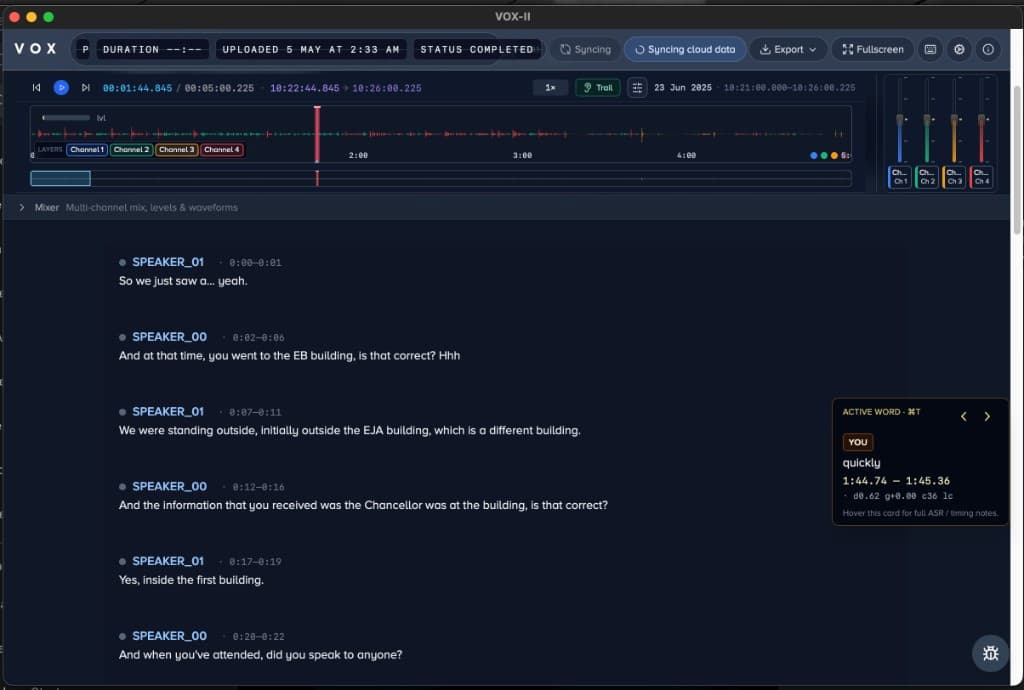Viewport: 1024px width, 690px height.
Task: Expand the Mixer section chevron
Action: click(22, 208)
